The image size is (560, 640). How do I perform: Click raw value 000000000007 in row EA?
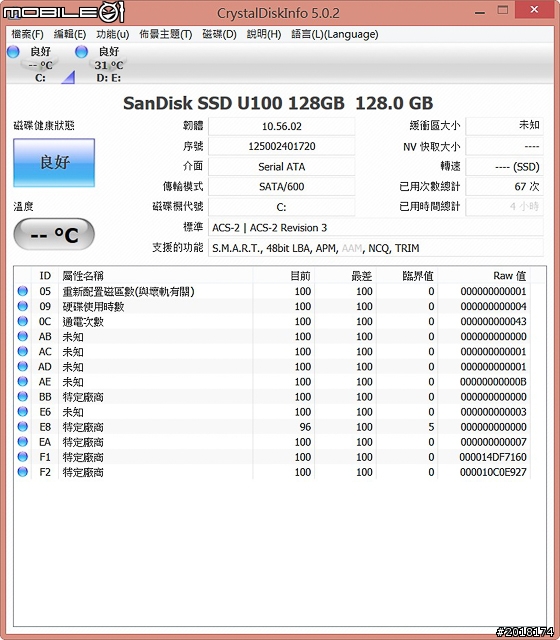(493, 442)
